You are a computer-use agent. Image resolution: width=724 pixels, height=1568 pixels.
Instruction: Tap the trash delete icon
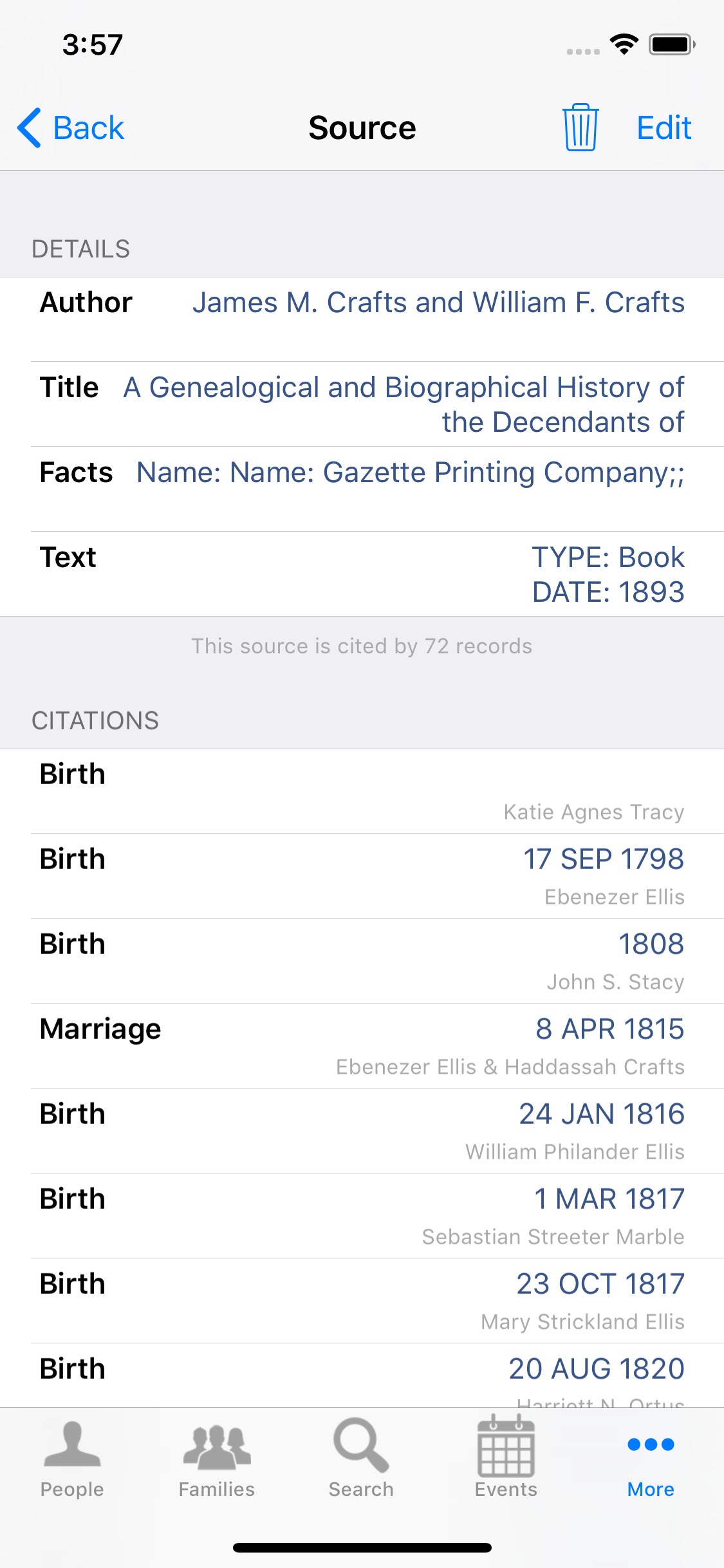click(580, 127)
